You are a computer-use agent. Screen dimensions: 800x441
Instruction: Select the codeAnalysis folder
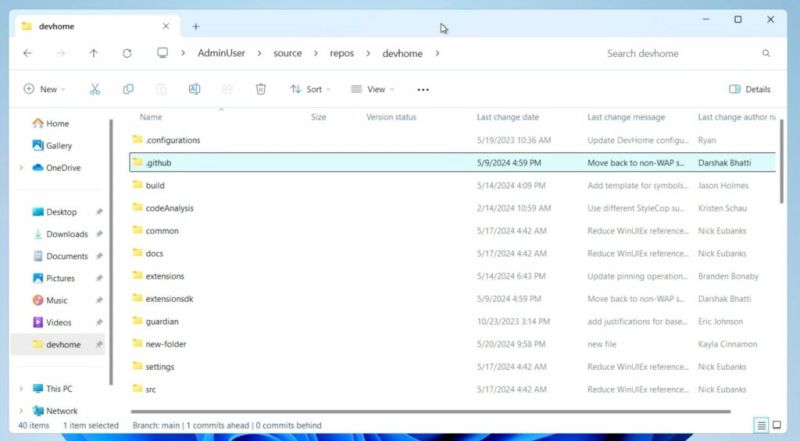coord(169,208)
